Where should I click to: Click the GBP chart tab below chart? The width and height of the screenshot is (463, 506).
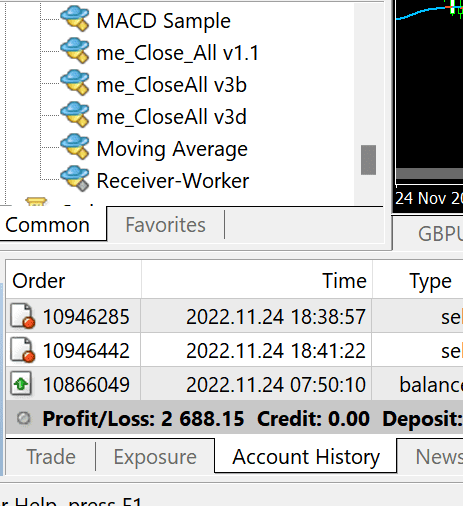click(x=440, y=233)
